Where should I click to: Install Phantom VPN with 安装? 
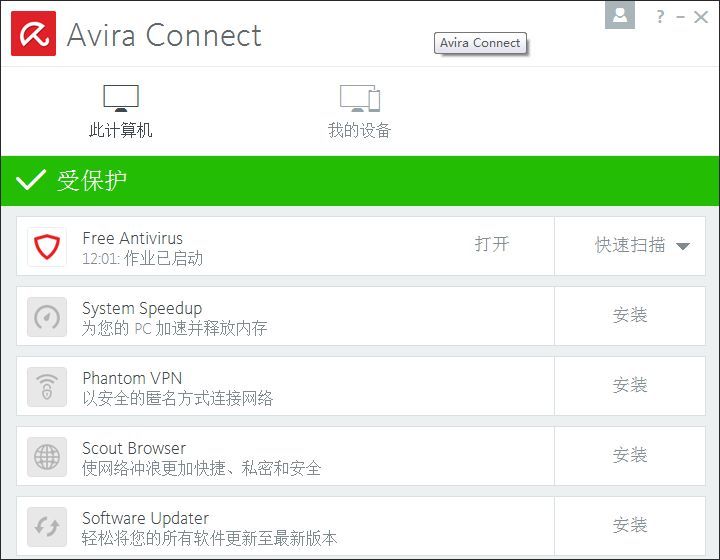630,386
